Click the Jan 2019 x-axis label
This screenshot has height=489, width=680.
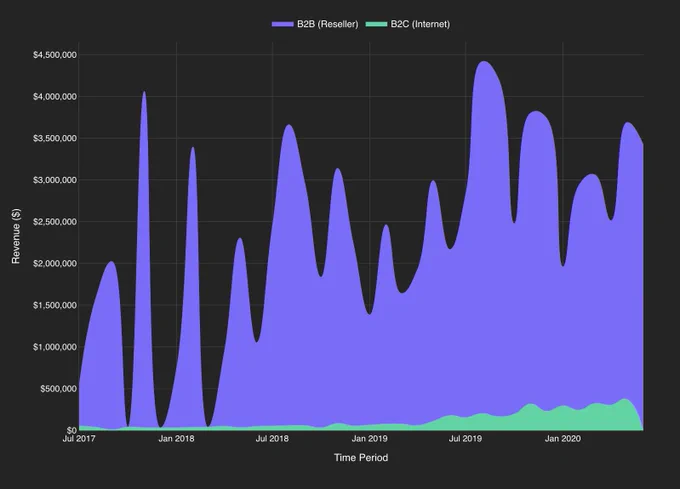pyautogui.click(x=369, y=439)
